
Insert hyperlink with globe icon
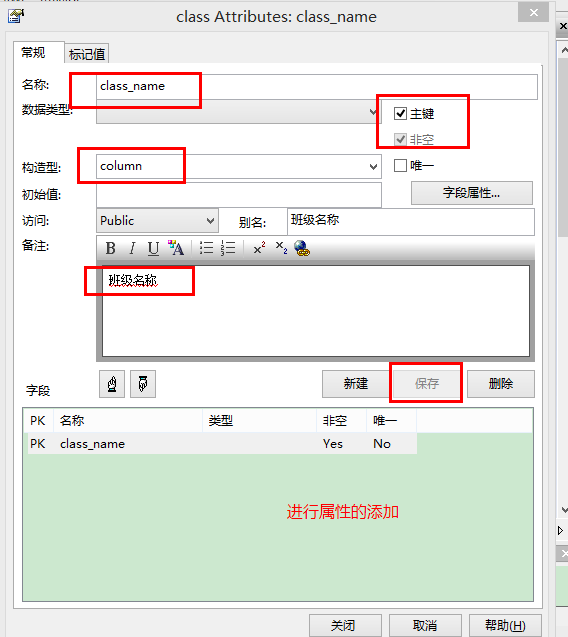(302, 248)
